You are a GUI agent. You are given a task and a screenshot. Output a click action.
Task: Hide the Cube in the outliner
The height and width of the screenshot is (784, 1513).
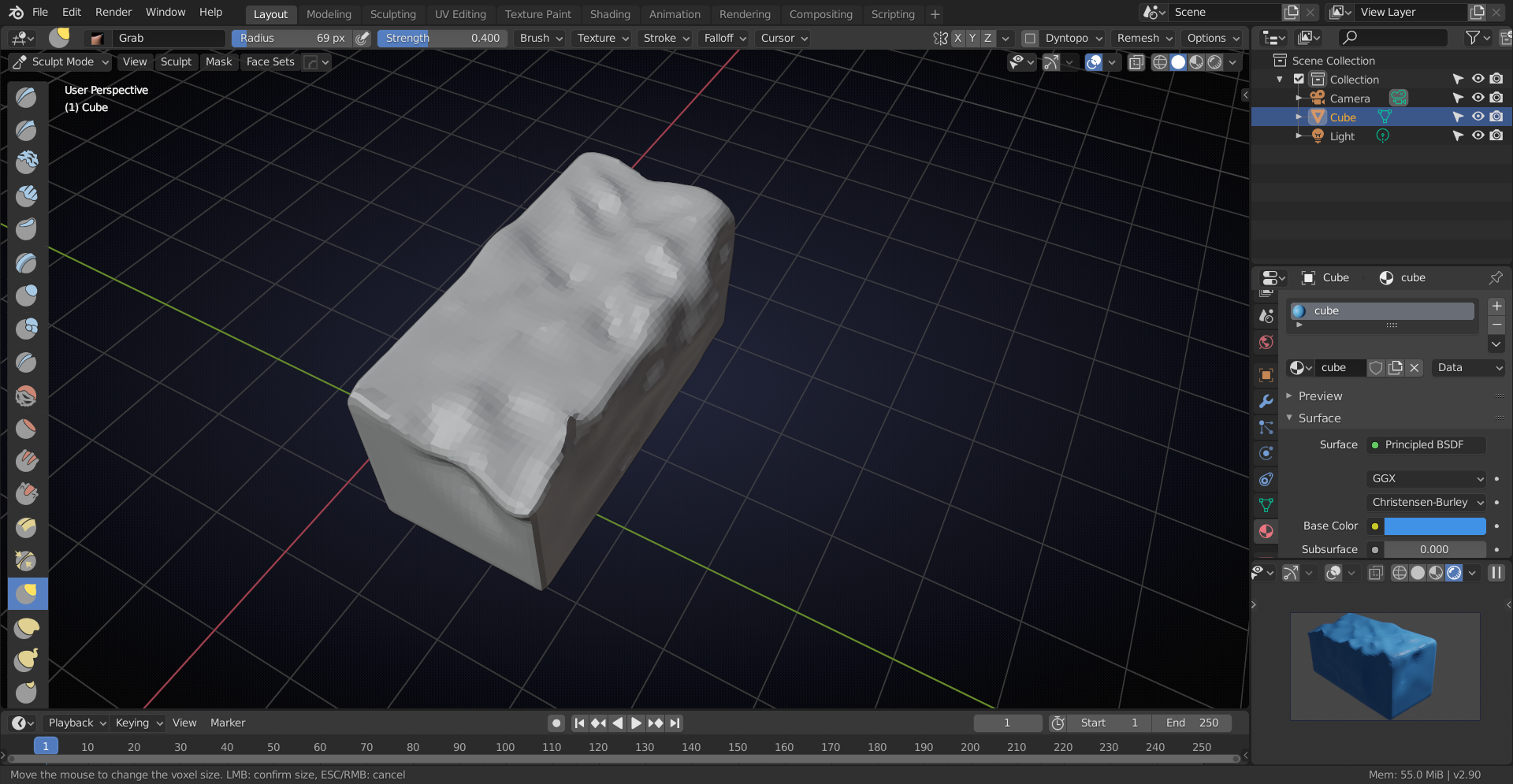coord(1478,117)
